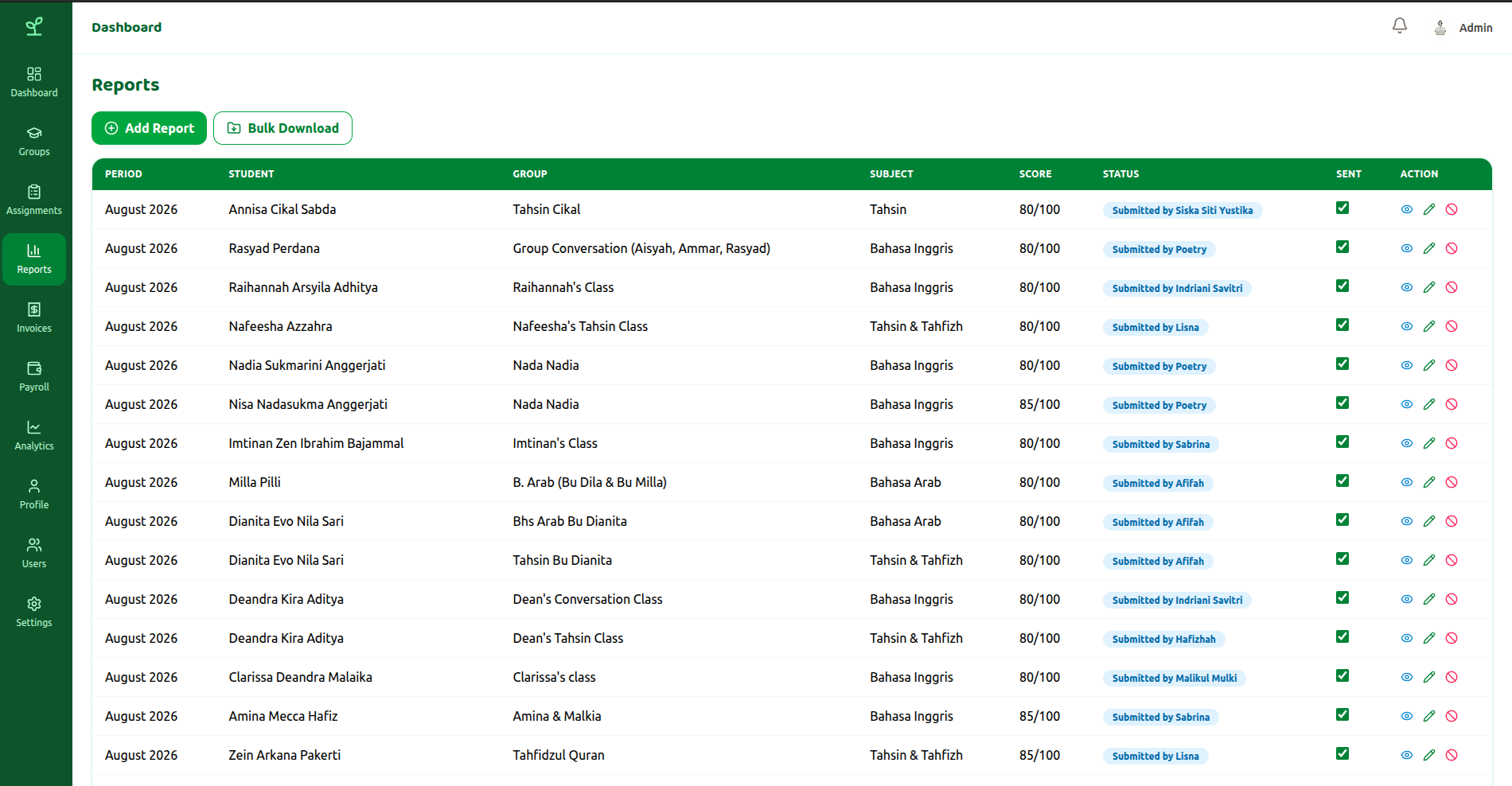Toggle sent checkbox for Tahsin Bu Dianita row
The width and height of the screenshot is (1512, 786).
[x=1342, y=558]
